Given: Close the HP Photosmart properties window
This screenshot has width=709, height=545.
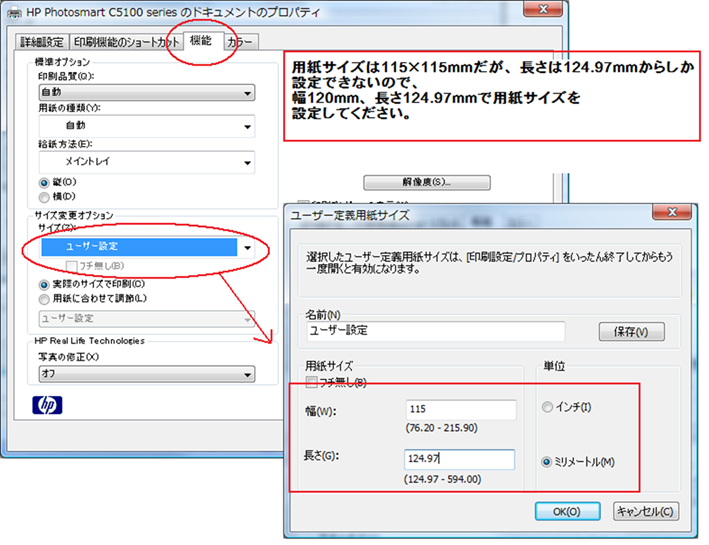Looking at the screenshot, I should (x=543, y=9).
